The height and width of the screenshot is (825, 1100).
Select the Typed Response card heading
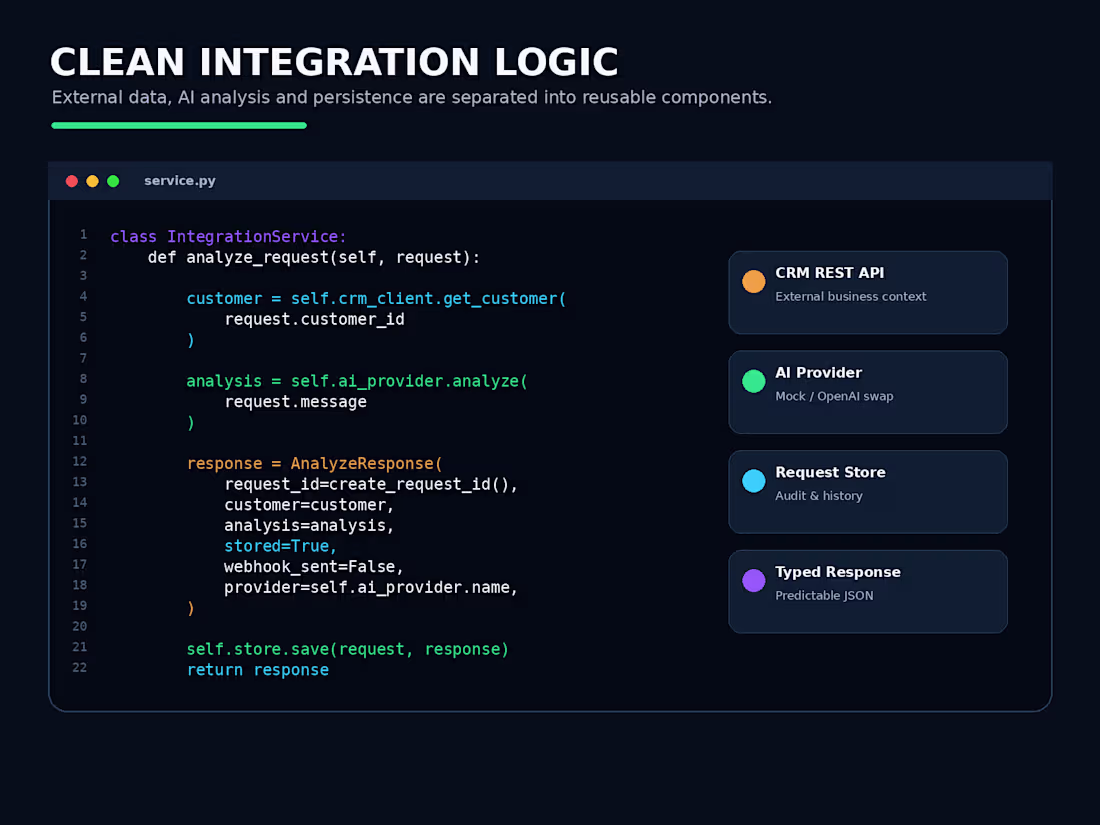[838, 572]
